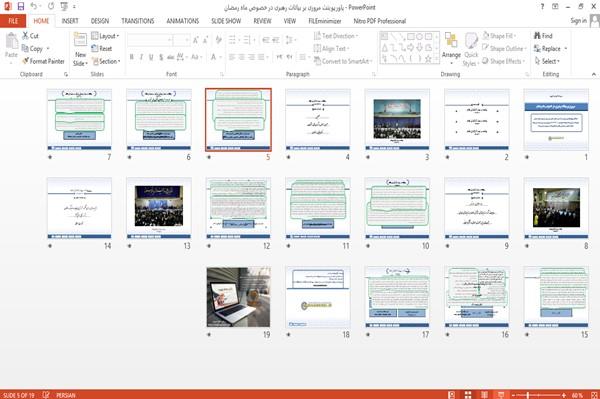Click the zoom slider in status bar
Screen dimensions: 600x399
click(x=539, y=395)
